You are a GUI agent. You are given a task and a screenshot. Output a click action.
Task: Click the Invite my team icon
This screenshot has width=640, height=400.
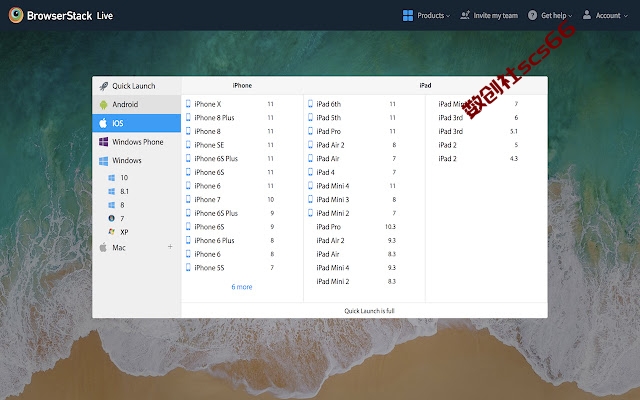point(465,15)
